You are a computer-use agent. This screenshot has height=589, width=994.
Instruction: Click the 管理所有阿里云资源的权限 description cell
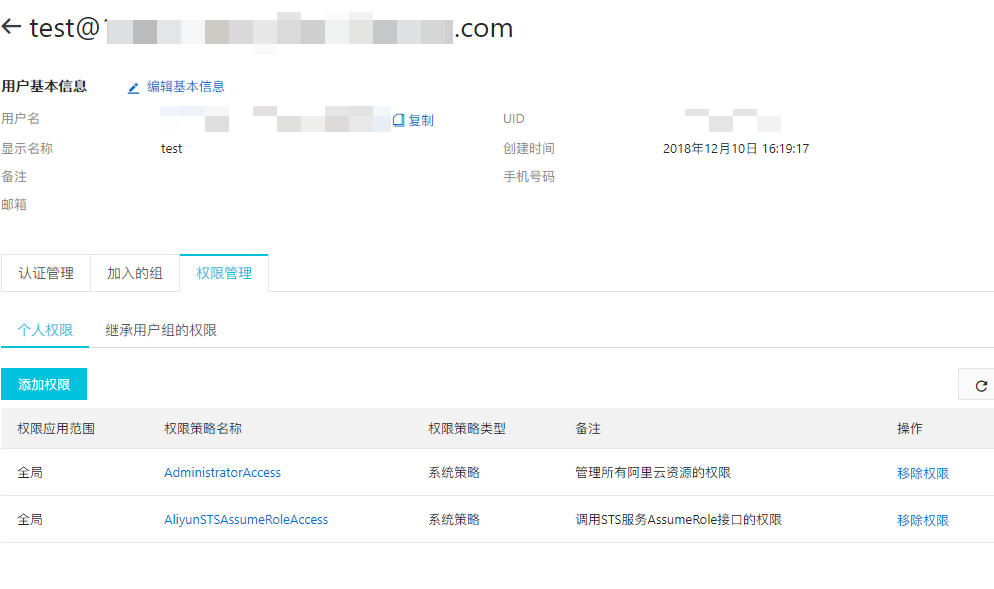coord(660,473)
